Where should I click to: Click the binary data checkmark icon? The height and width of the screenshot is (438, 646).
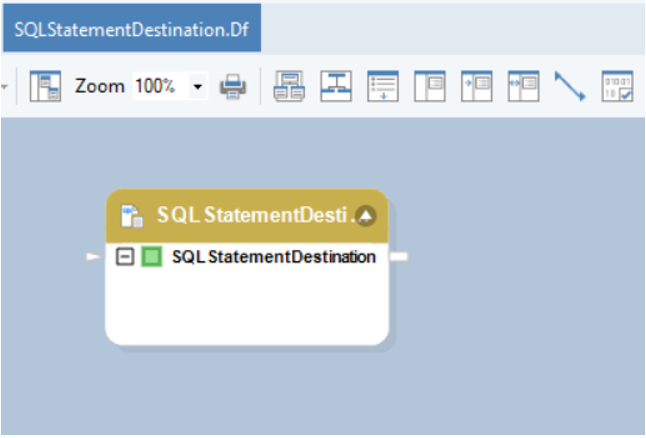pos(616,87)
